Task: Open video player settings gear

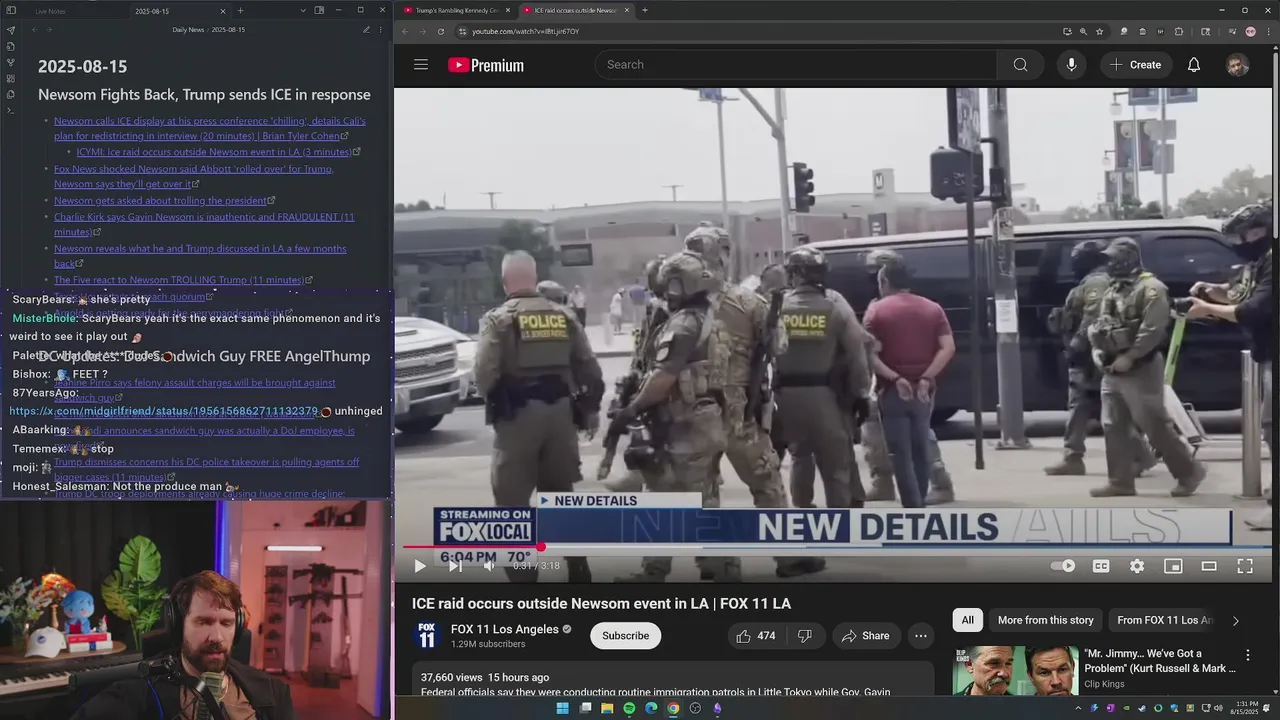Action: coord(1137,566)
